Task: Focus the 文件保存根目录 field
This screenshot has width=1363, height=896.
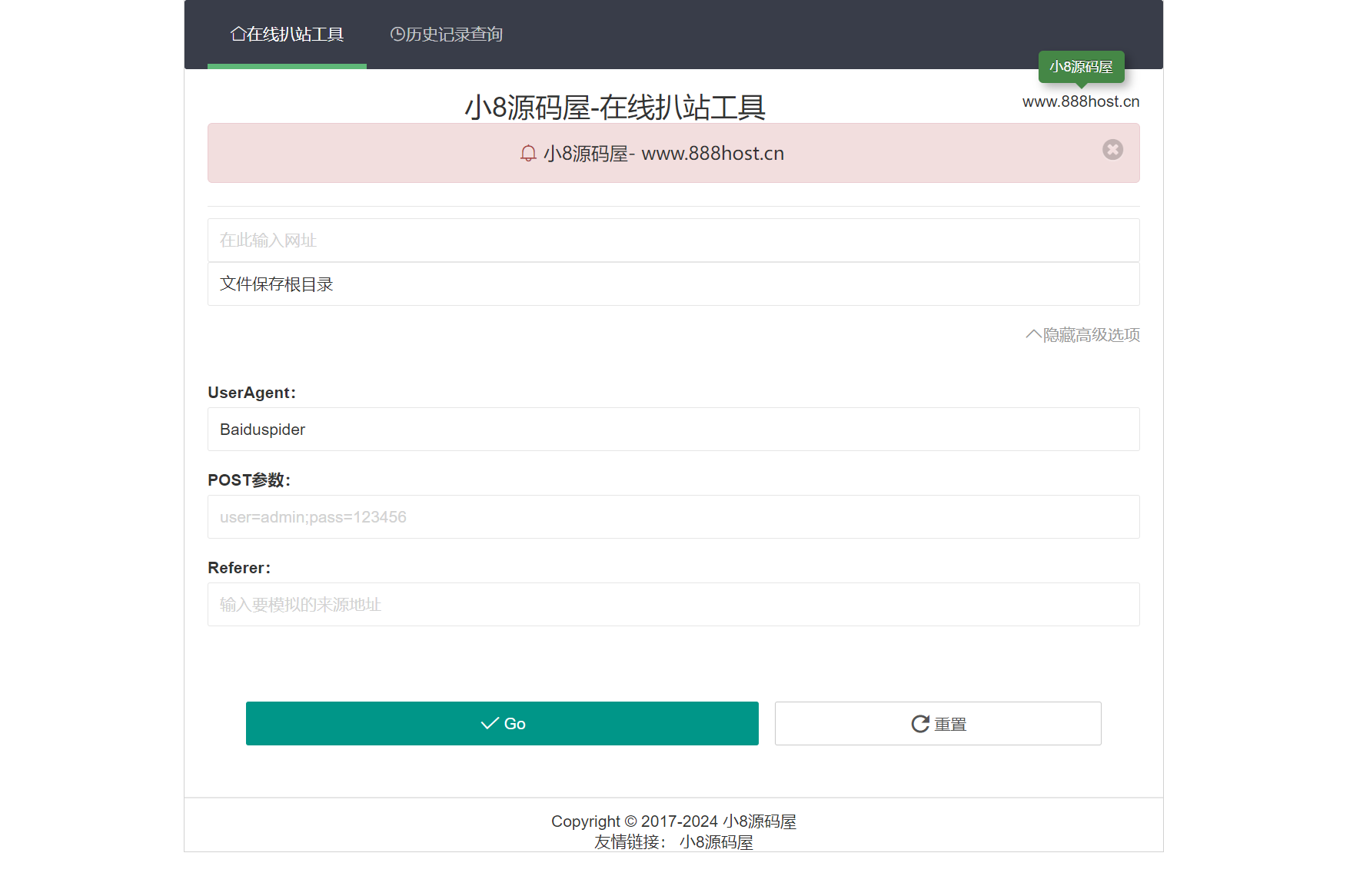Action: [673, 284]
